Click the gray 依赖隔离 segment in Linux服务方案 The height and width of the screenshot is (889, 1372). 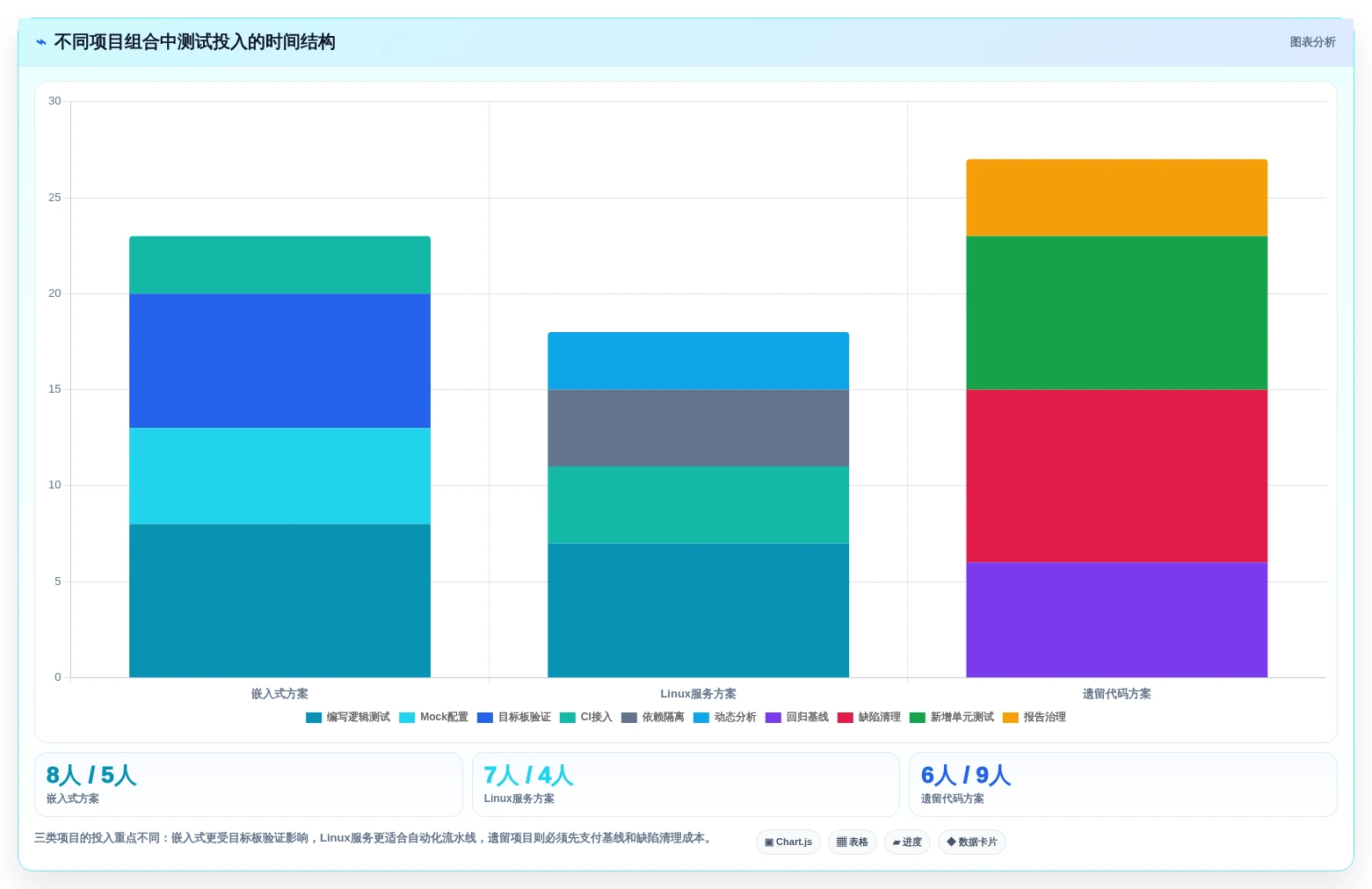[x=699, y=428]
